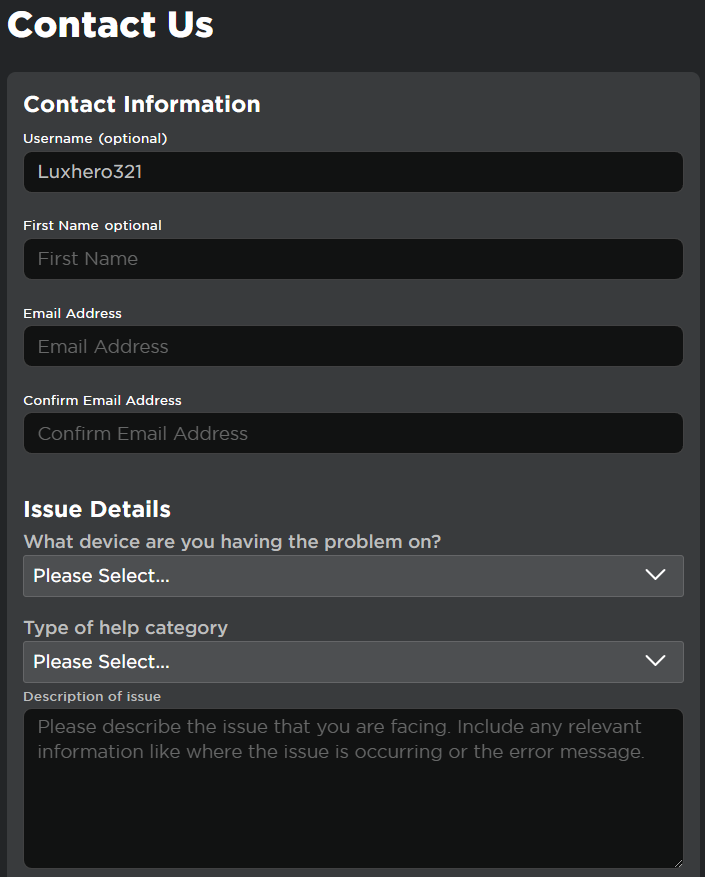
Task: Click the "Contact Information" section heading
Action: tap(141, 104)
